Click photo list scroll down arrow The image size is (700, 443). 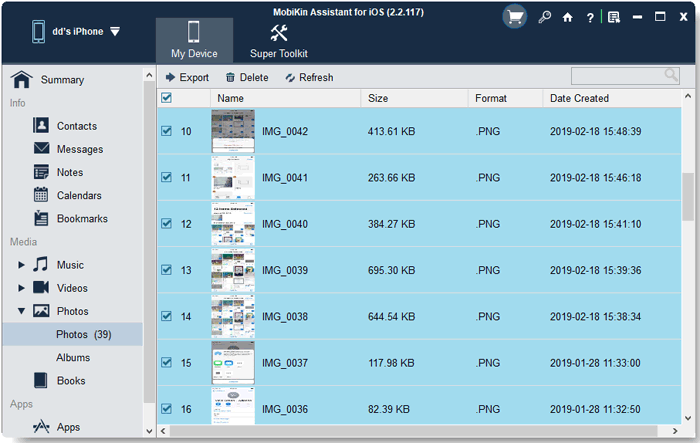(688, 418)
